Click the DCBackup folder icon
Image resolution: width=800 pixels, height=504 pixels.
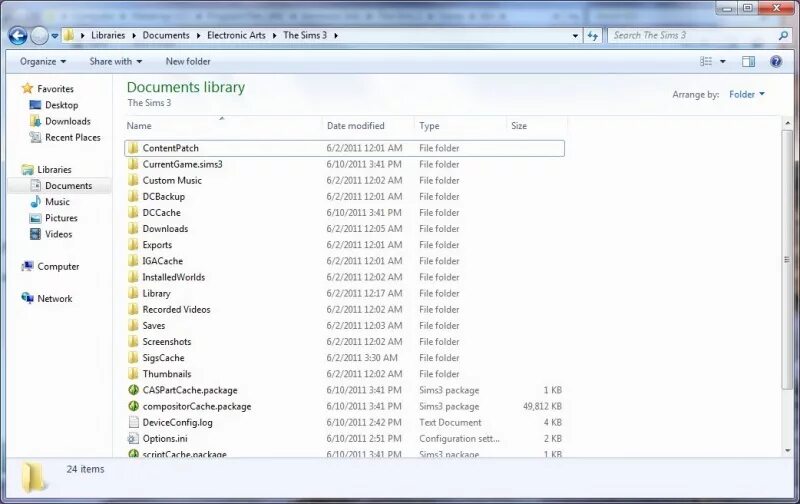point(133,196)
